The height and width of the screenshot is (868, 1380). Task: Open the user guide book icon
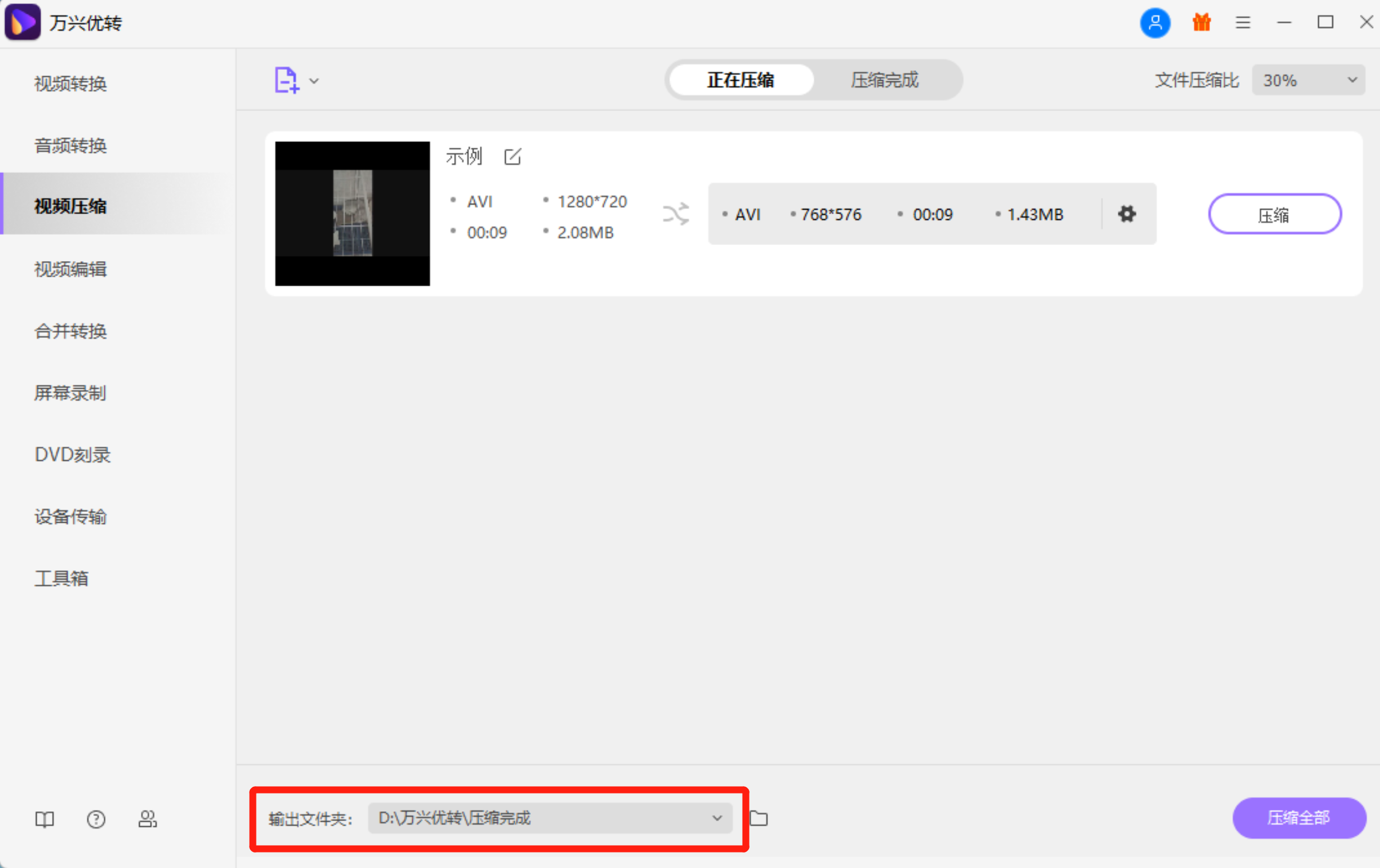45,819
